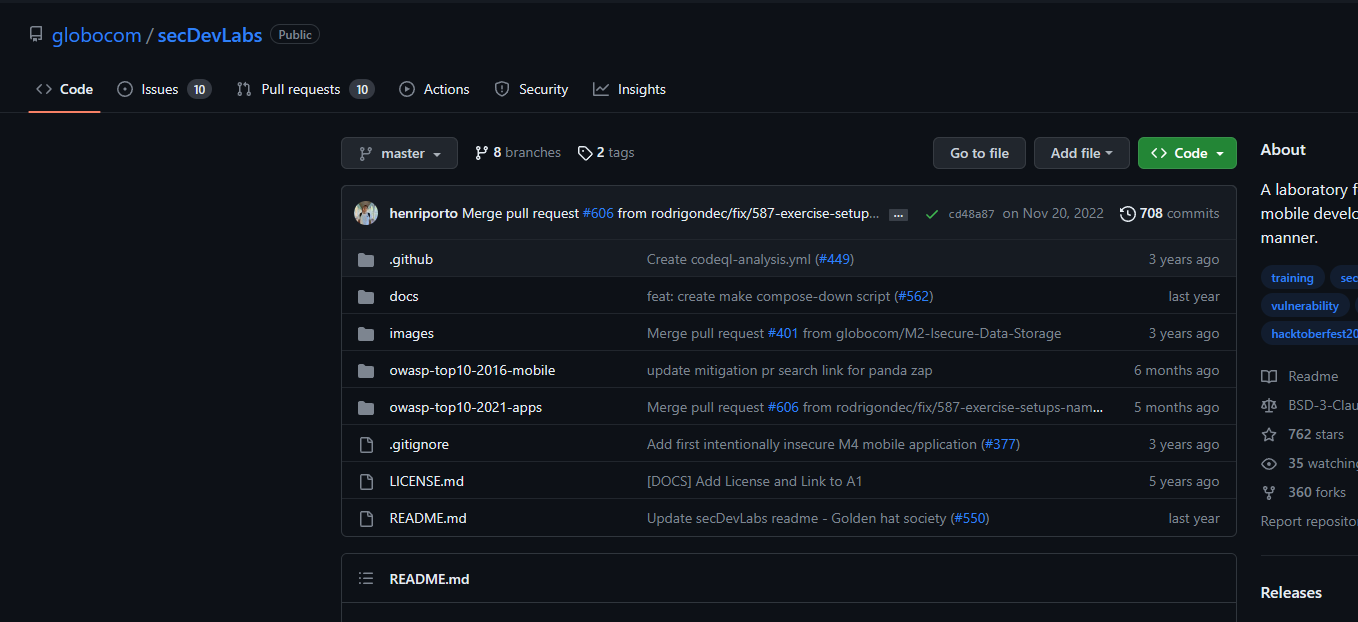Click the hacktoberfest topic tag
Viewport: 1358px width, 622px height.
1310,334
